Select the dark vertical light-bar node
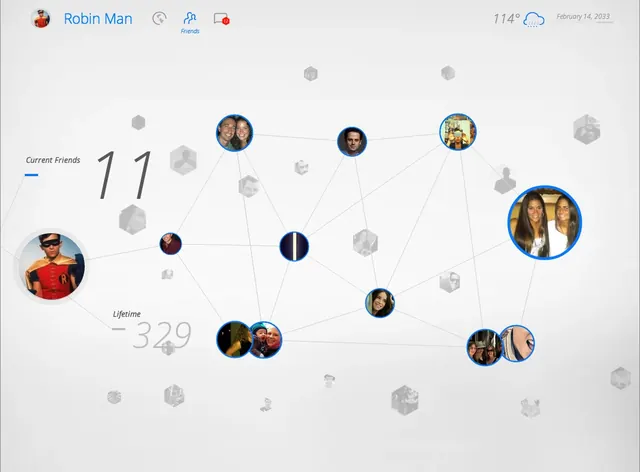640x472 pixels. click(x=294, y=246)
